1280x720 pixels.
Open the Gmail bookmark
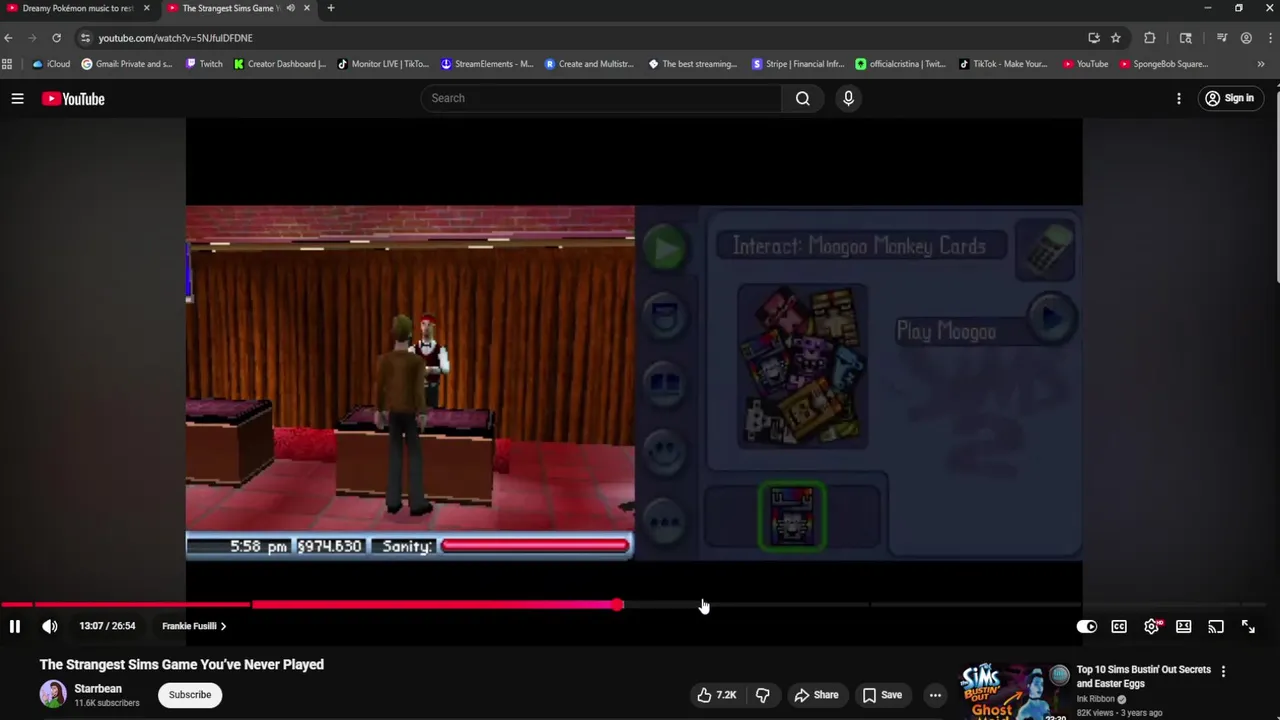pyautogui.click(x=127, y=64)
